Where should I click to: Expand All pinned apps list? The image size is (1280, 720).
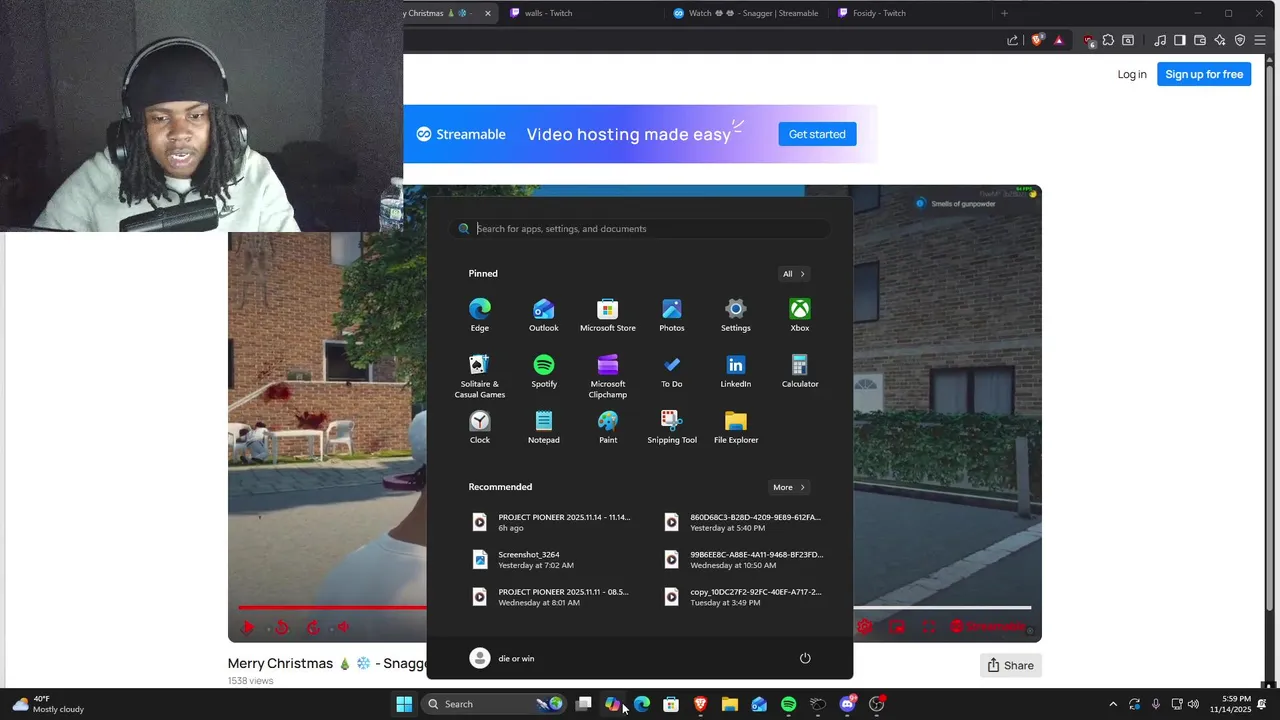click(x=794, y=274)
